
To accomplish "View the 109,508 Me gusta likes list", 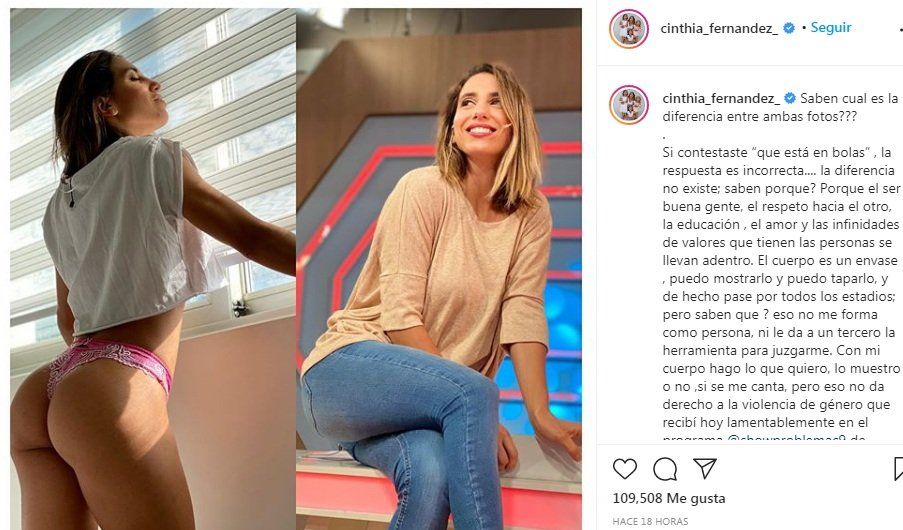I will pos(669,498).
